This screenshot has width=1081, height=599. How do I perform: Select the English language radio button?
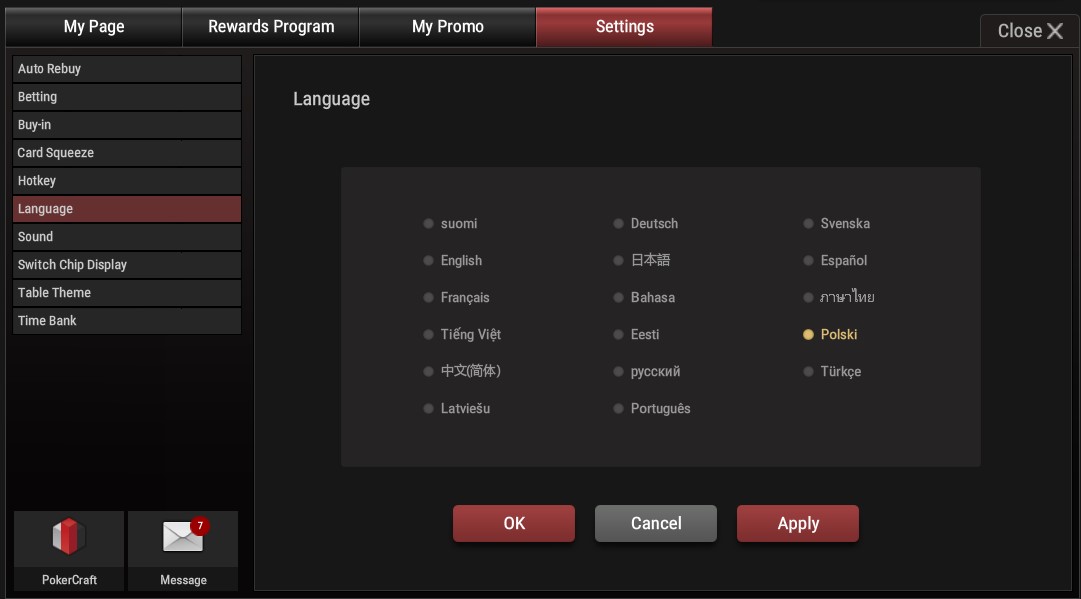(x=429, y=261)
